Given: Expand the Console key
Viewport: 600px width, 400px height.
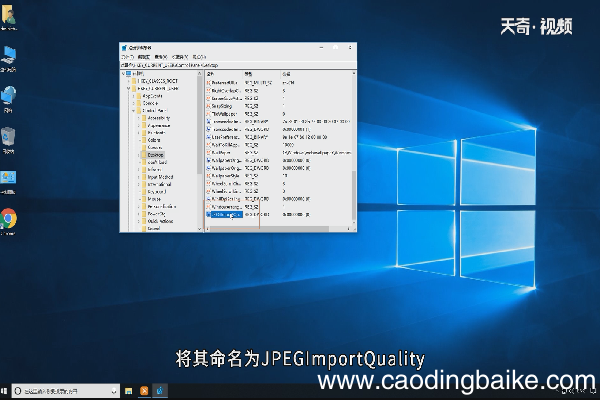Looking at the screenshot, I should 134,103.
